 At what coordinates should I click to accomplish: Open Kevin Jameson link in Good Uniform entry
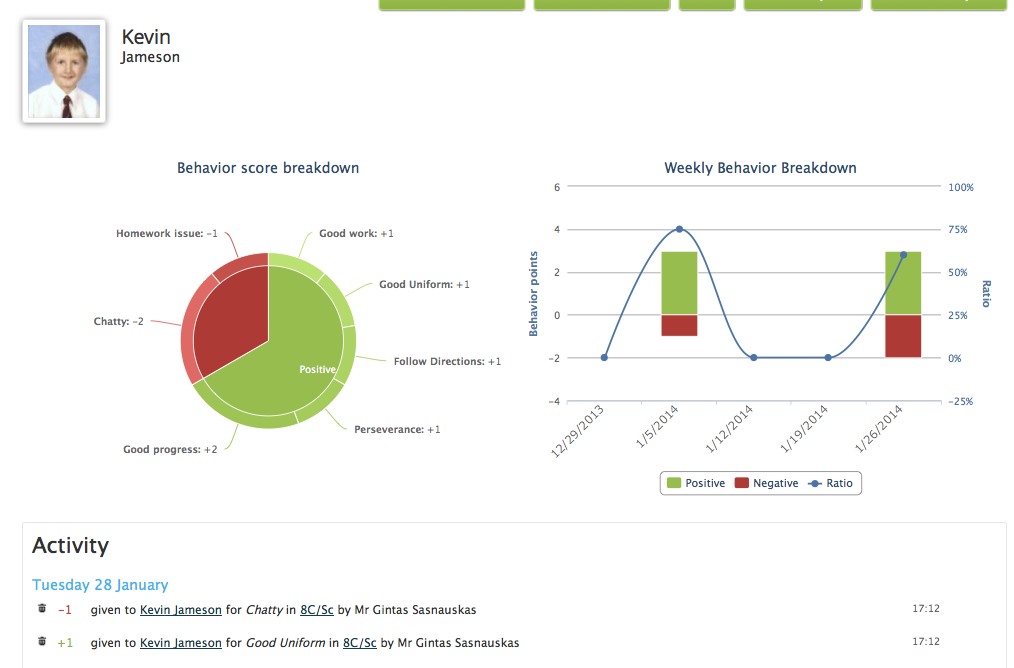coord(180,643)
